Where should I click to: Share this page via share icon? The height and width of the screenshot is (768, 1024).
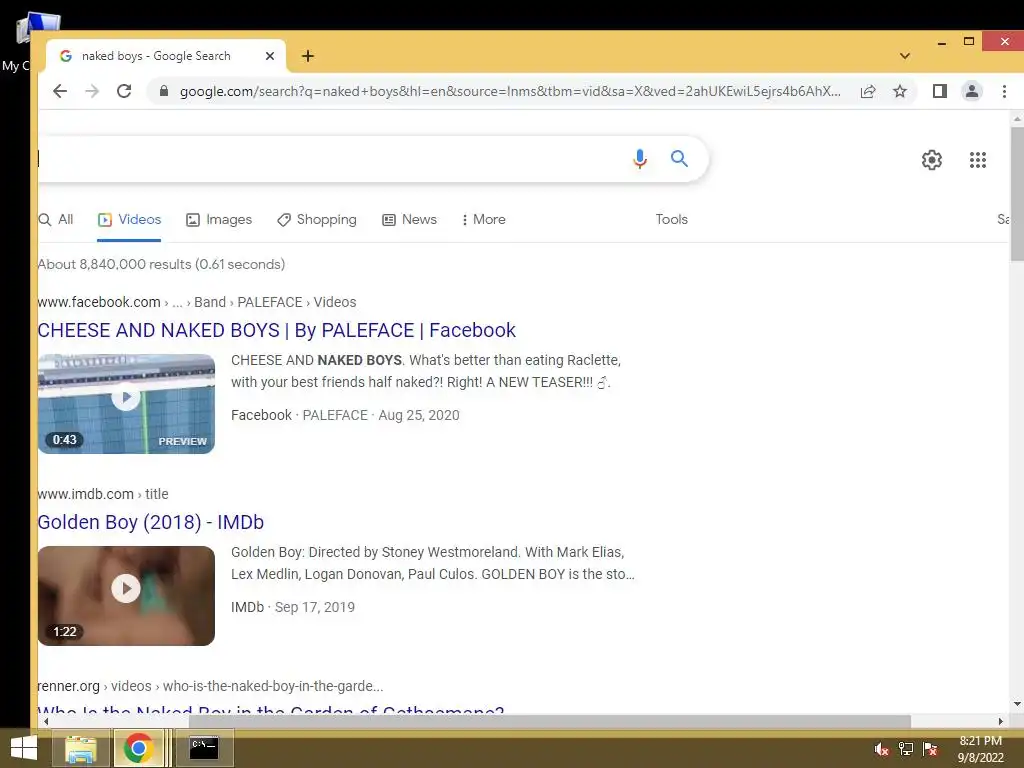(x=868, y=91)
